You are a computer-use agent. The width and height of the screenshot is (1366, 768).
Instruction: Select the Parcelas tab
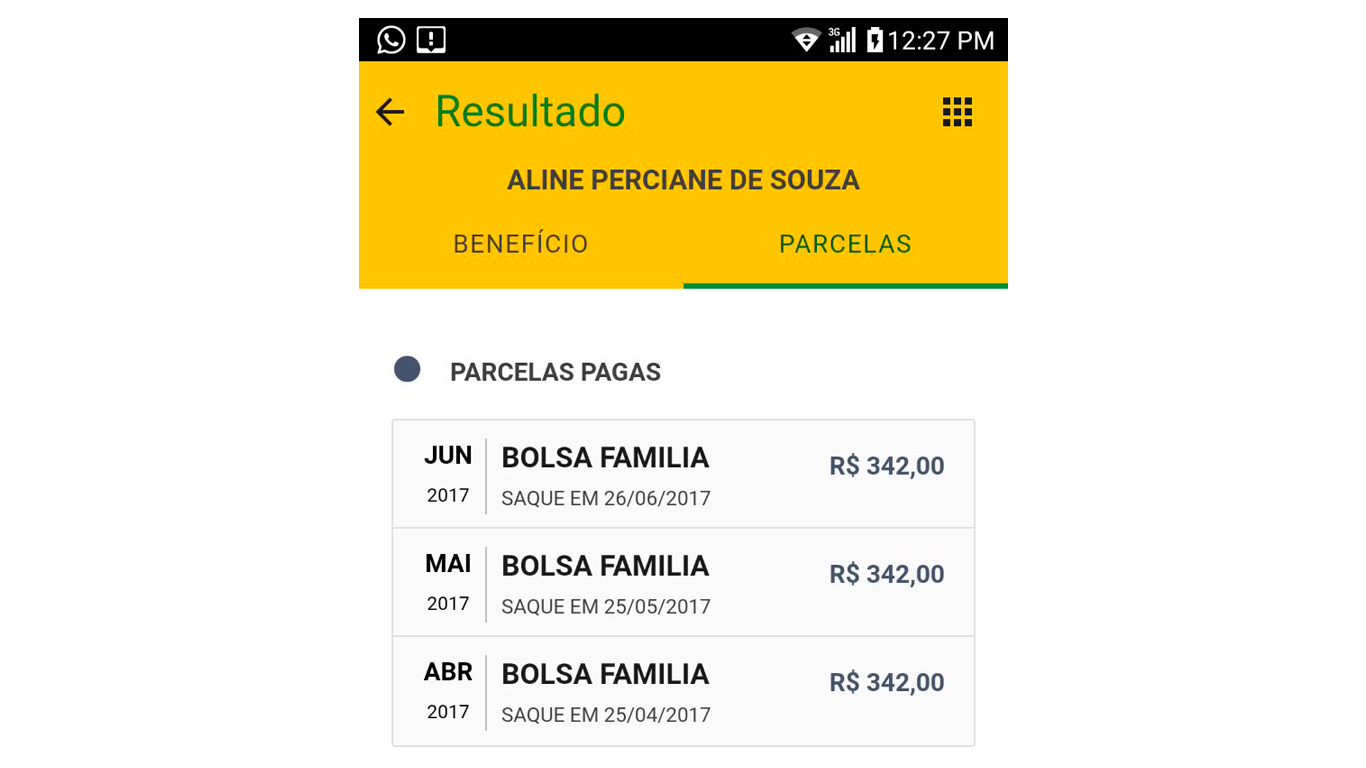(x=845, y=244)
